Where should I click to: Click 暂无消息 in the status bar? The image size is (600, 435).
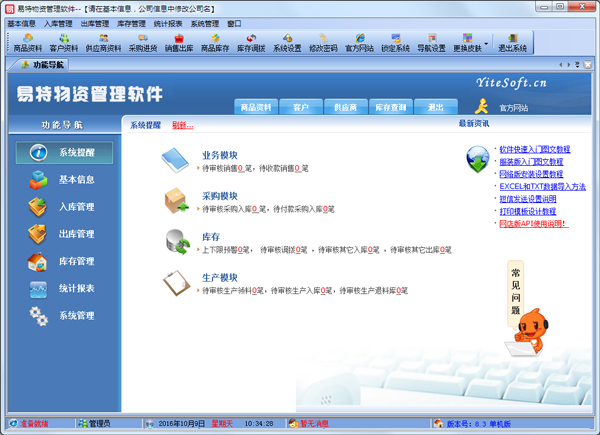314,424
